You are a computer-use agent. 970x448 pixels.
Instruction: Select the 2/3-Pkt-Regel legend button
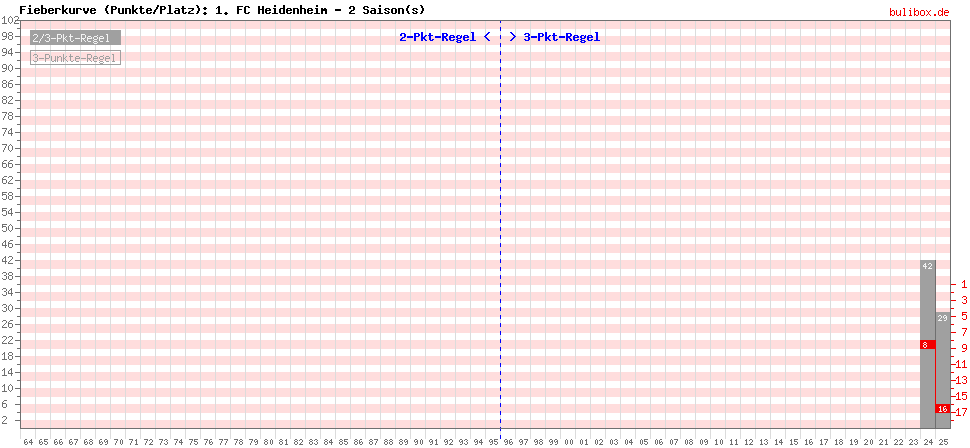(75, 38)
